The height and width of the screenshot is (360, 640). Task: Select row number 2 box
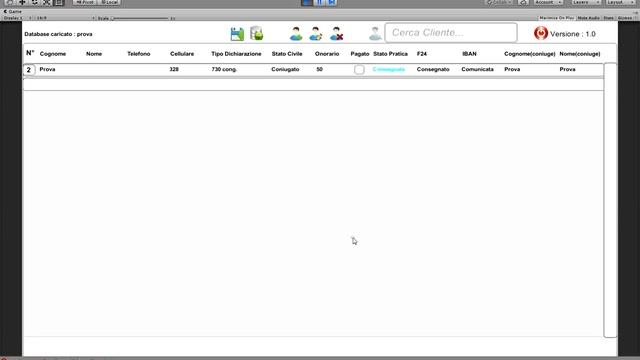tap(29, 70)
